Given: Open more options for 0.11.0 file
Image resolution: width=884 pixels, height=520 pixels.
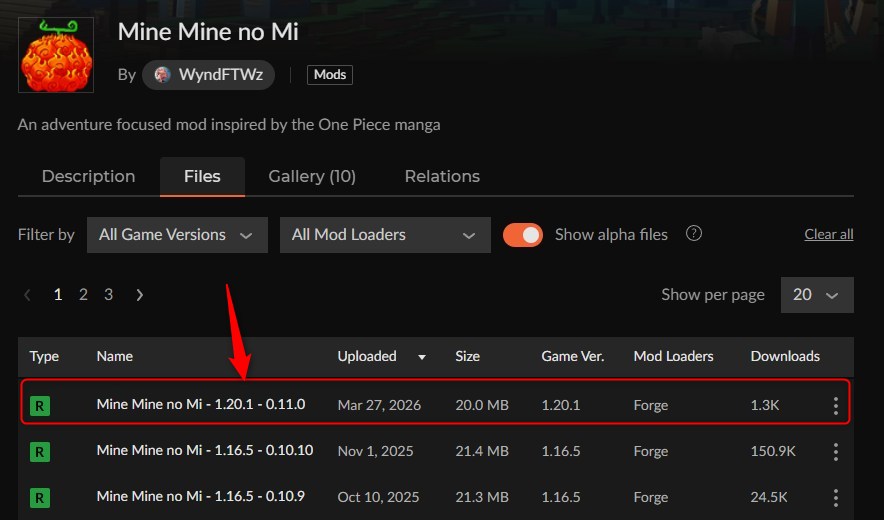Looking at the screenshot, I should click(836, 406).
